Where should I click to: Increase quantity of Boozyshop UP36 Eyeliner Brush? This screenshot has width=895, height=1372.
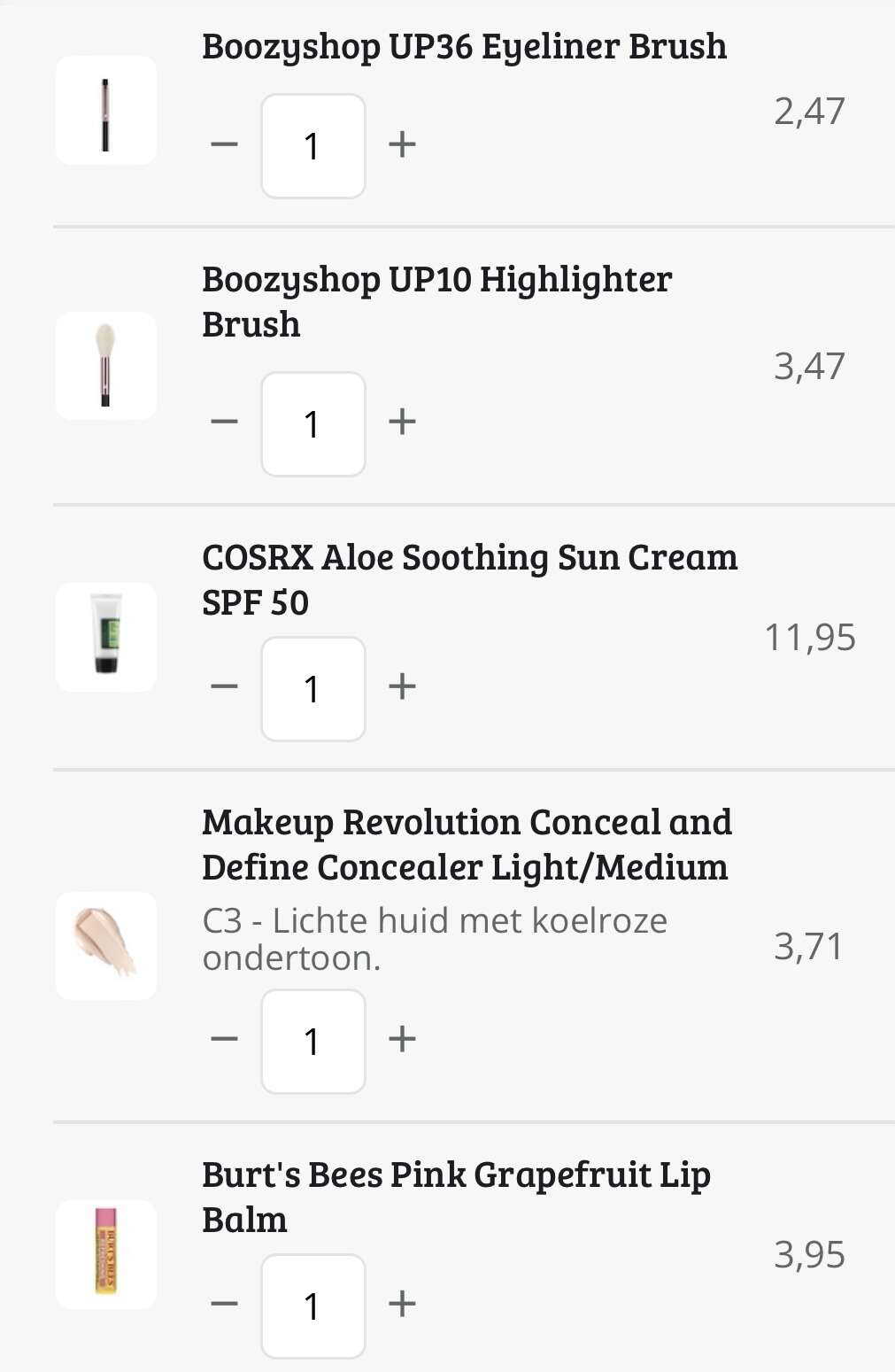(402, 144)
